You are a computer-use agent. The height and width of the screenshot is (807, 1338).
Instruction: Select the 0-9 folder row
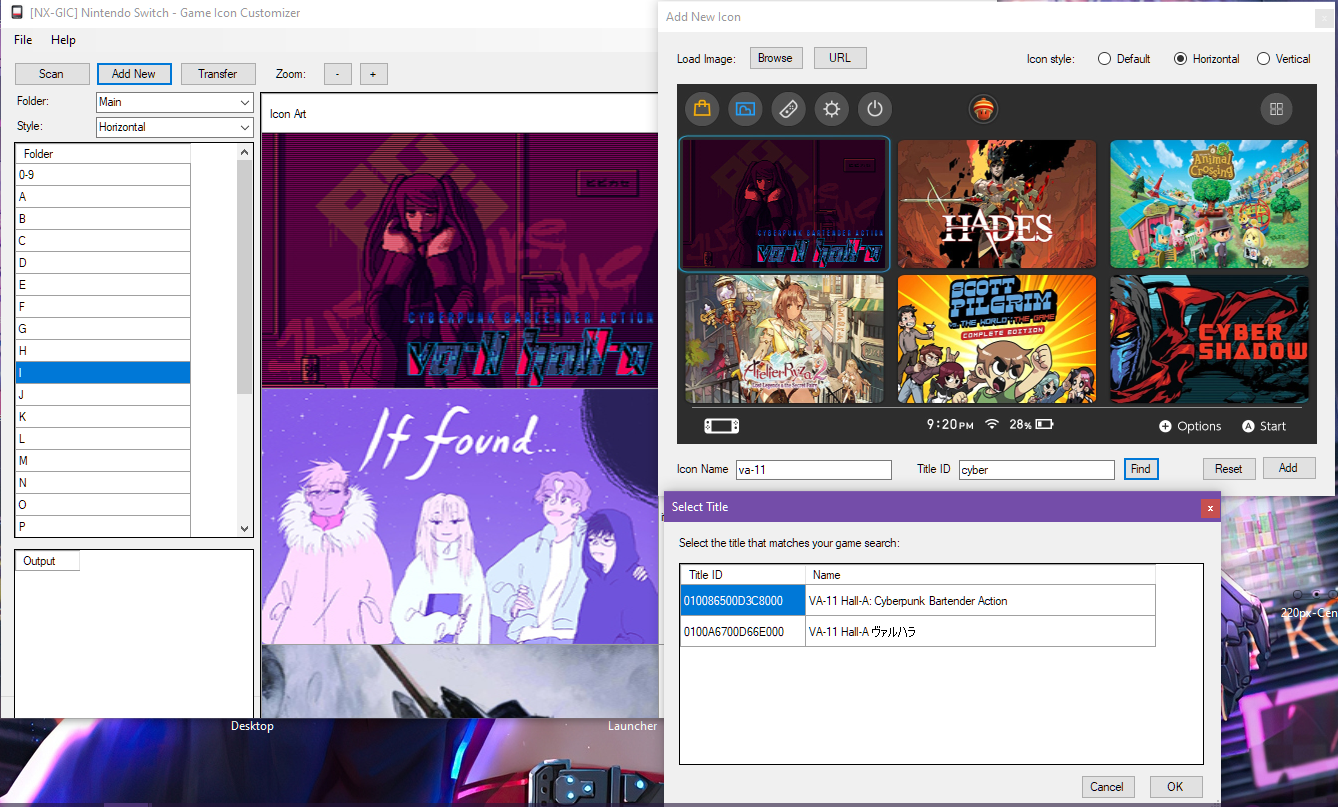(103, 175)
